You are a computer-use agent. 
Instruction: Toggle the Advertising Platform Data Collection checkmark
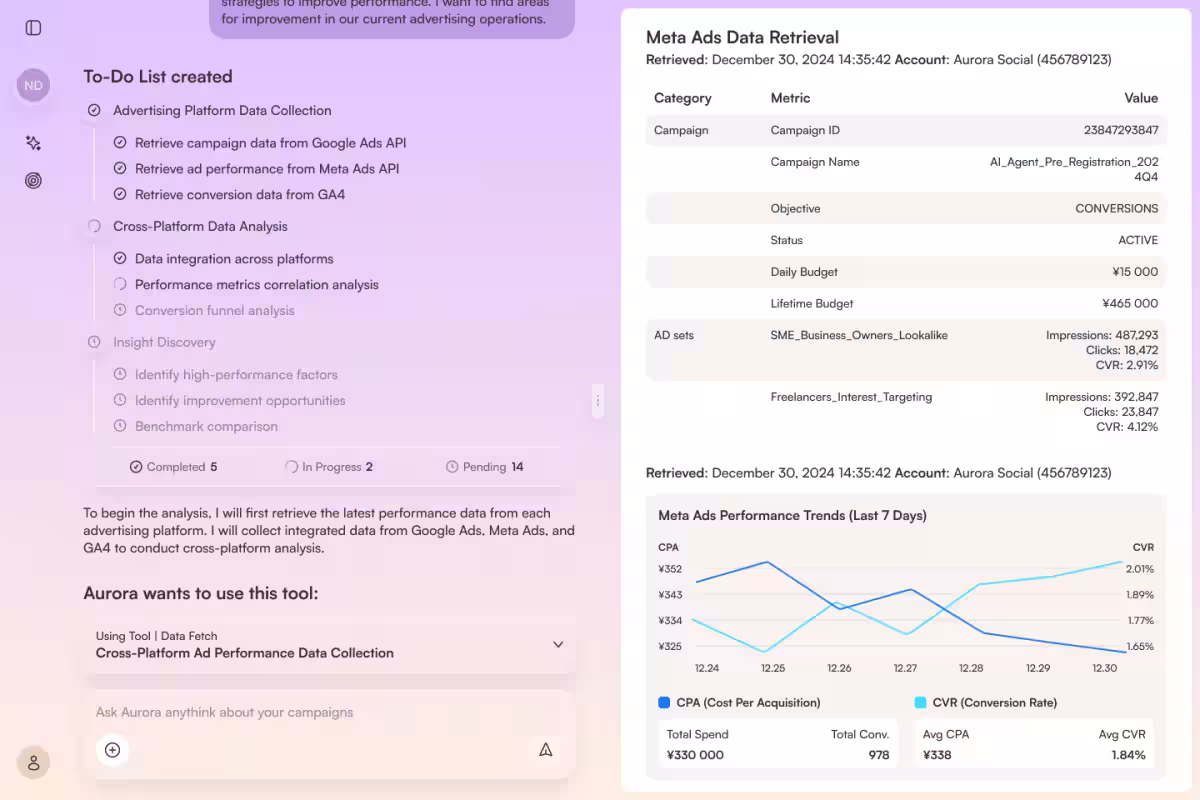94,111
